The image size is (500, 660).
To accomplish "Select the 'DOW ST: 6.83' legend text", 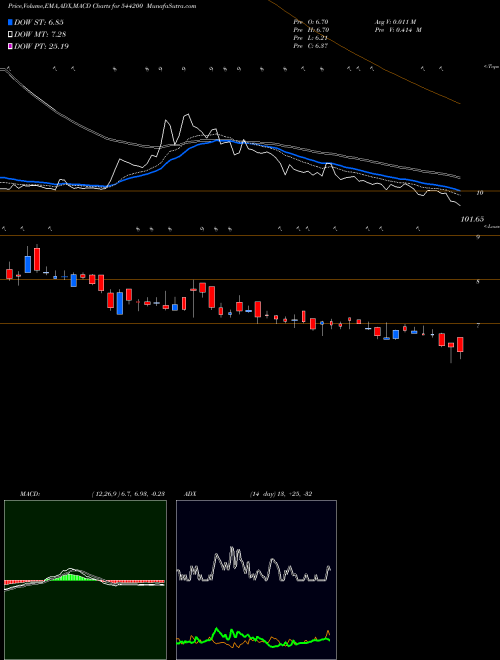I will point(39,22).
